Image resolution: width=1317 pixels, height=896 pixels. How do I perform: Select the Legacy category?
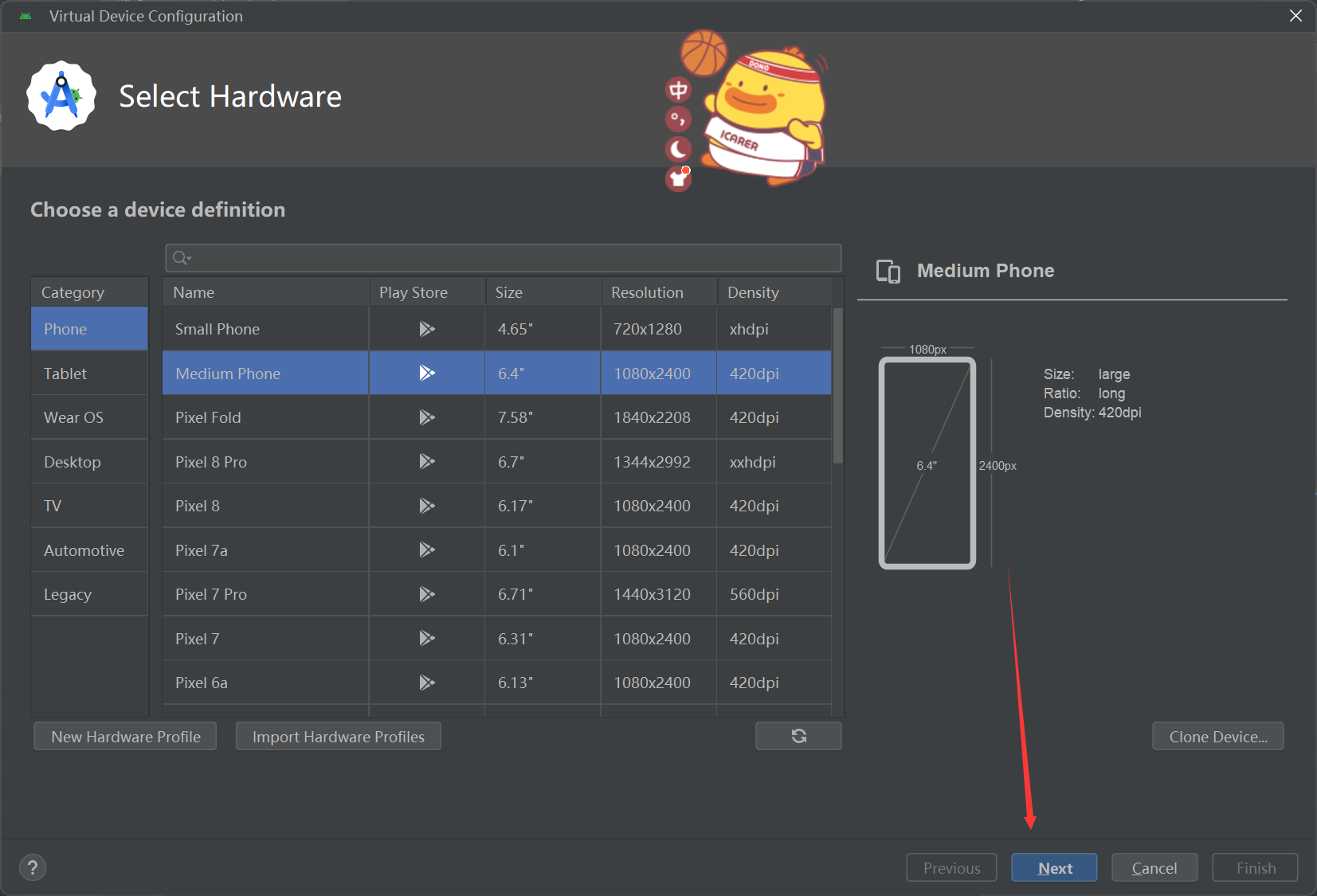pyautogui.click(x=89, y=594)
